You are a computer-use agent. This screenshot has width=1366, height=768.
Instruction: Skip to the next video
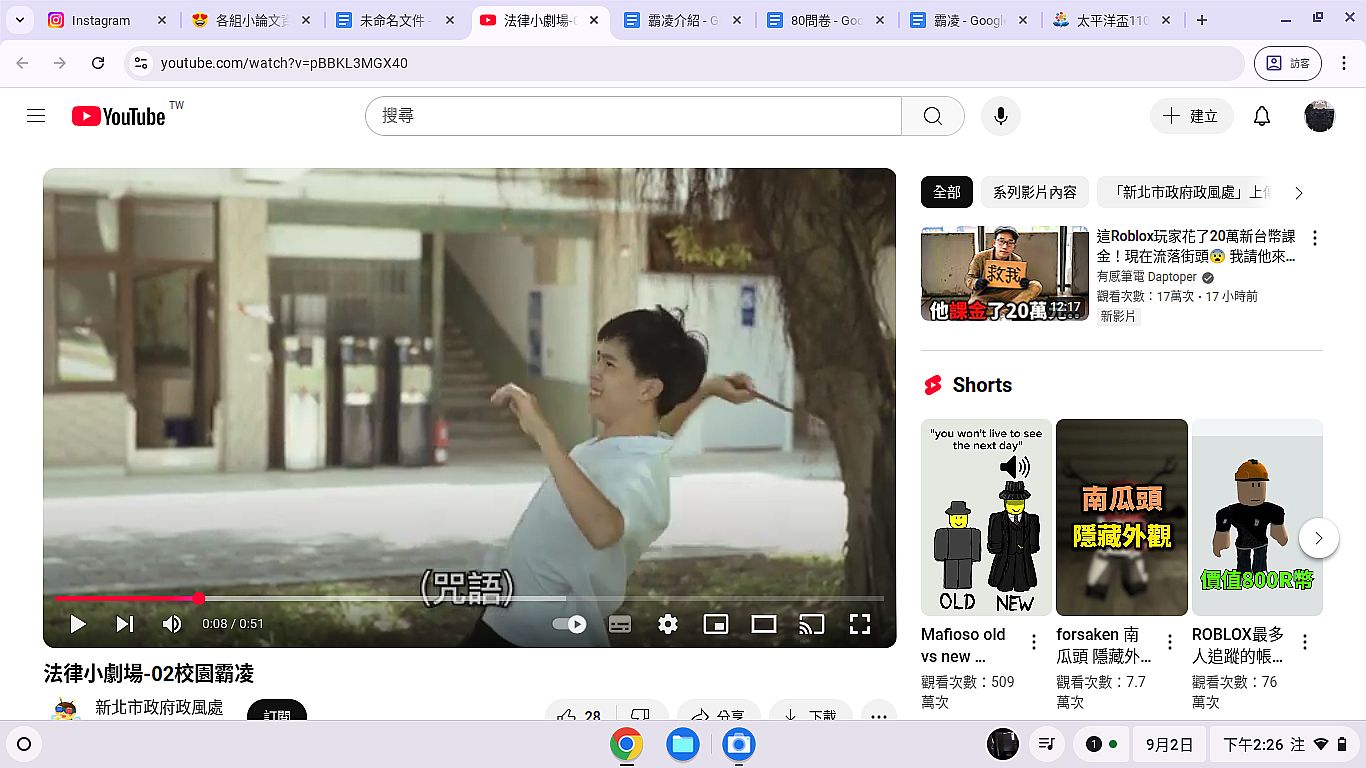pyautogui.click(x=125, y=624)
